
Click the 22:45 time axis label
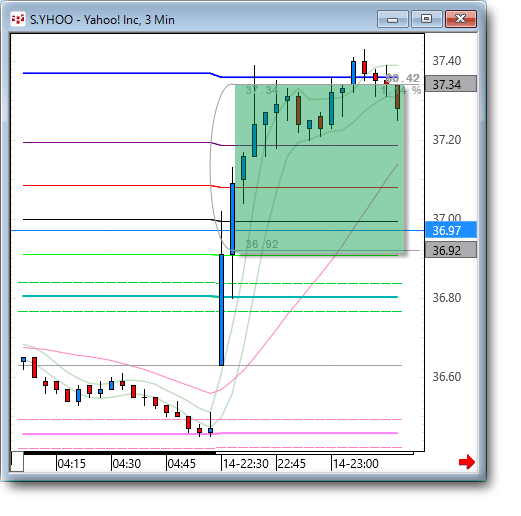tap(291, 464)
